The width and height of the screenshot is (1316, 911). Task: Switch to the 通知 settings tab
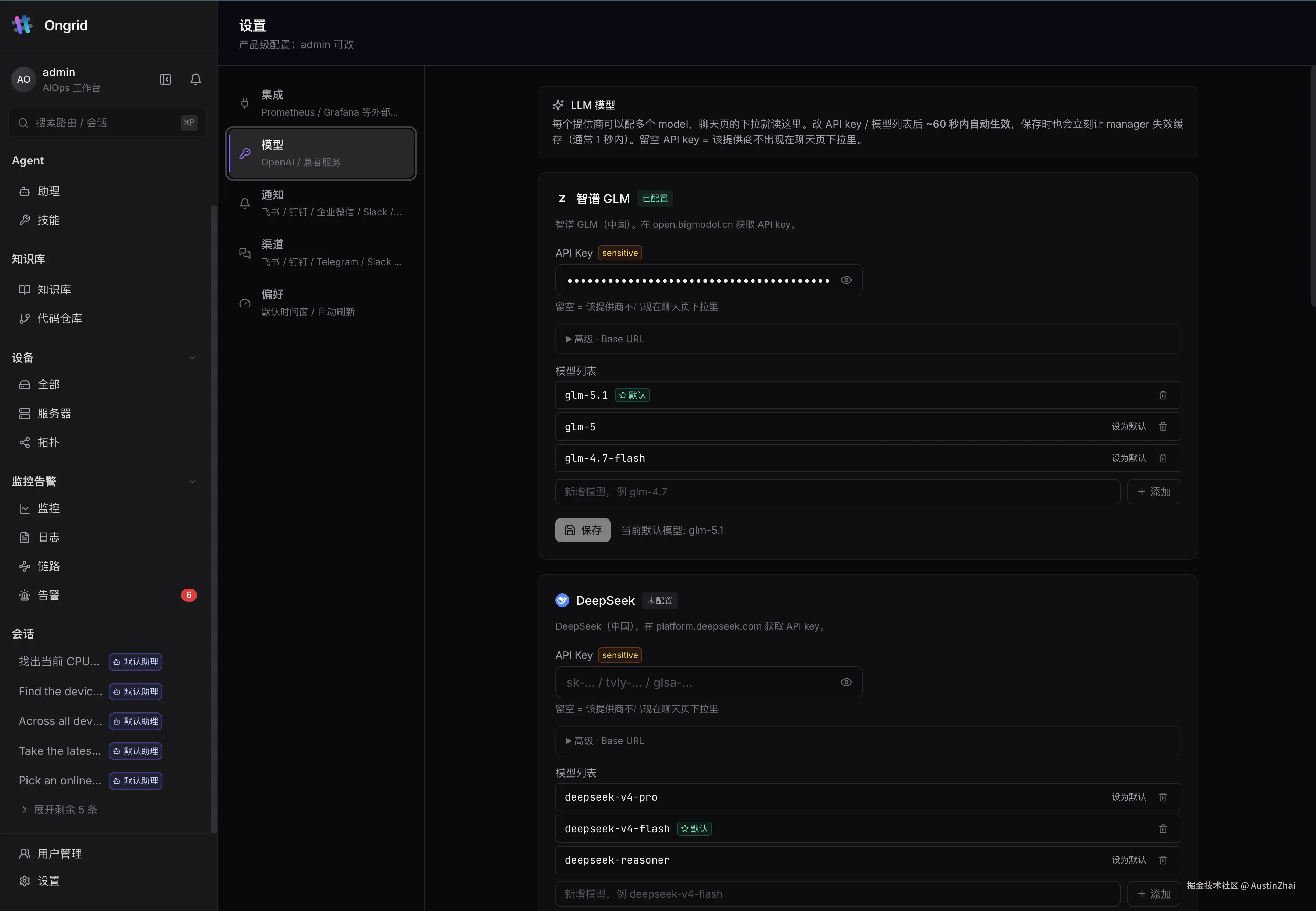point(321,203)
